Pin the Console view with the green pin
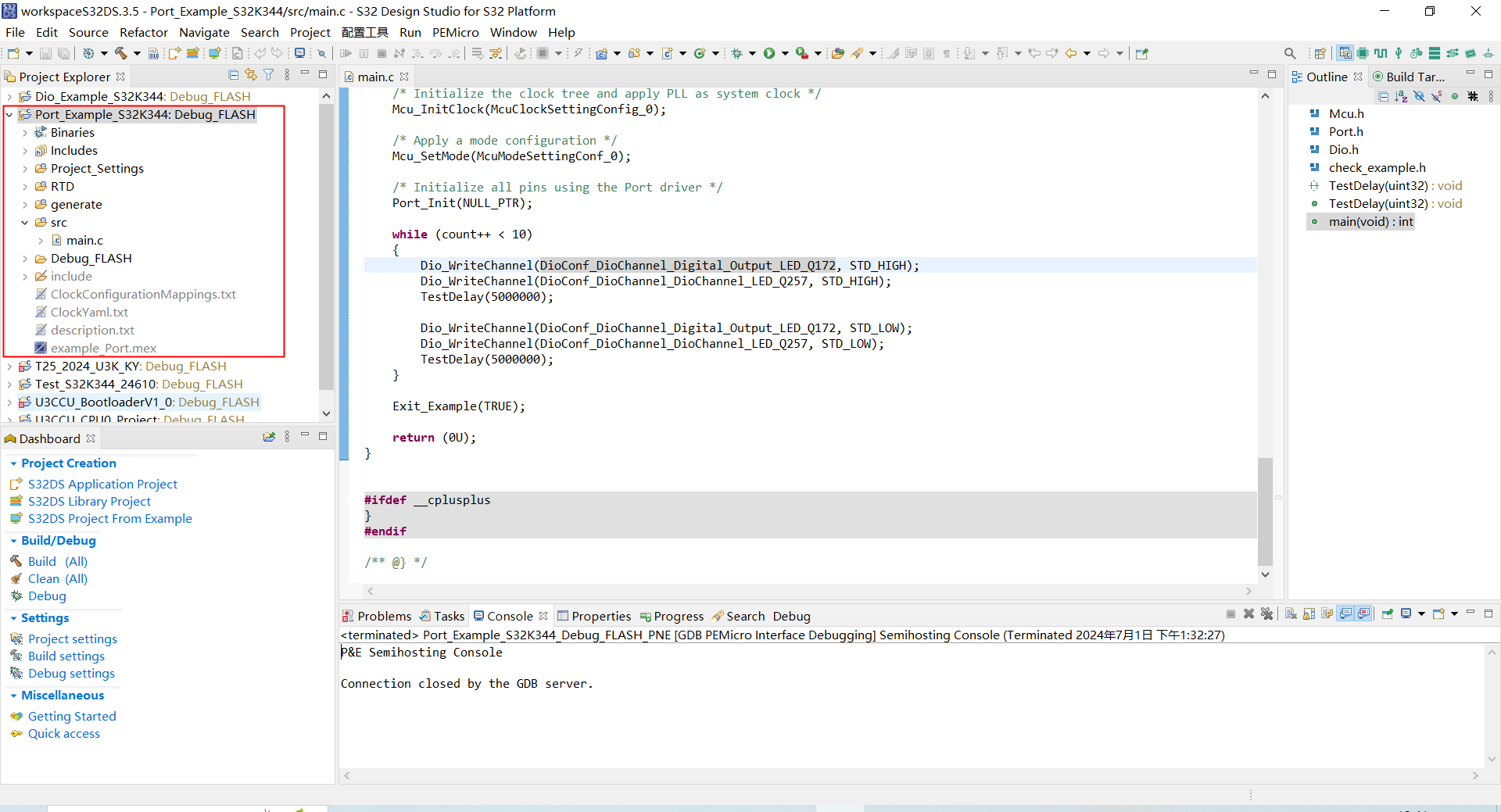 1388,614
